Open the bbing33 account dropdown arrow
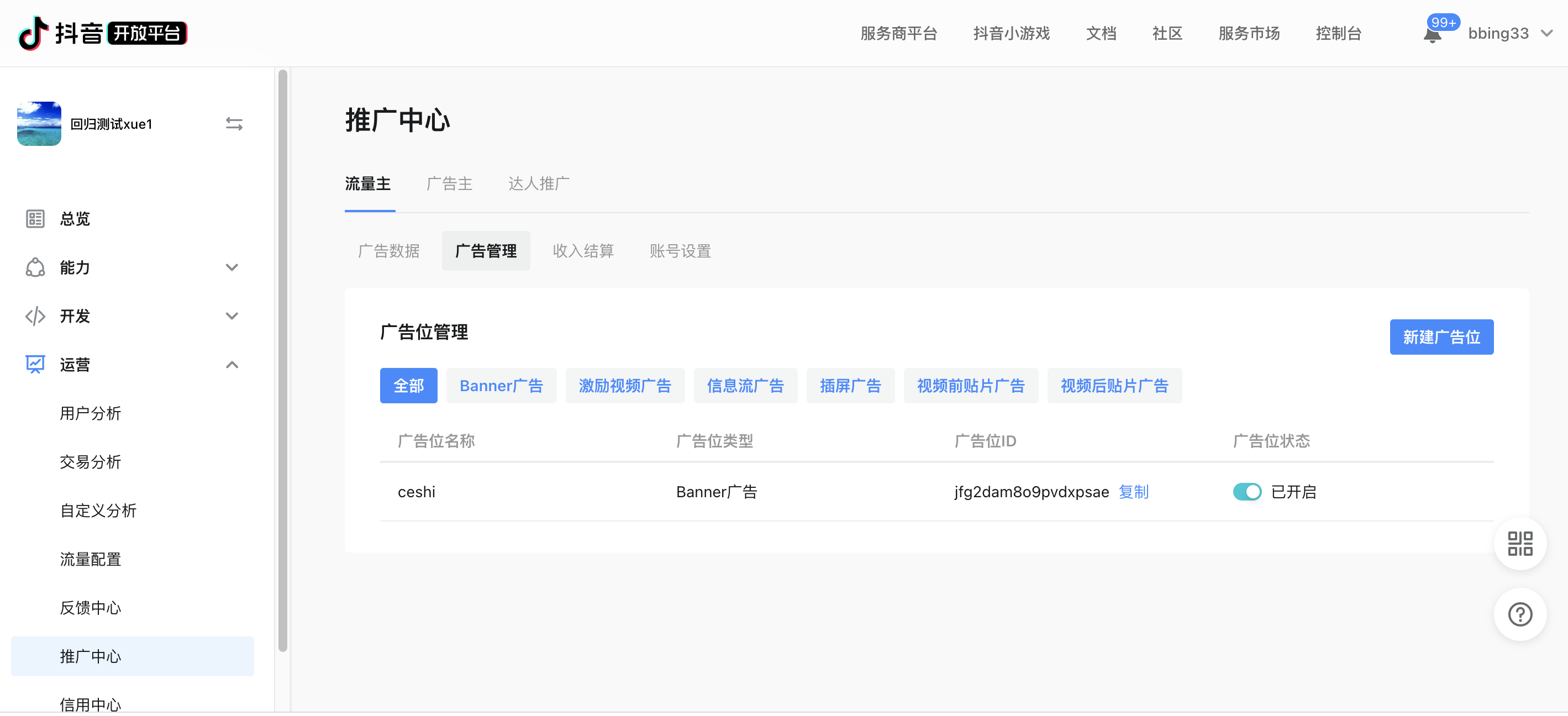 [1546, 34]
